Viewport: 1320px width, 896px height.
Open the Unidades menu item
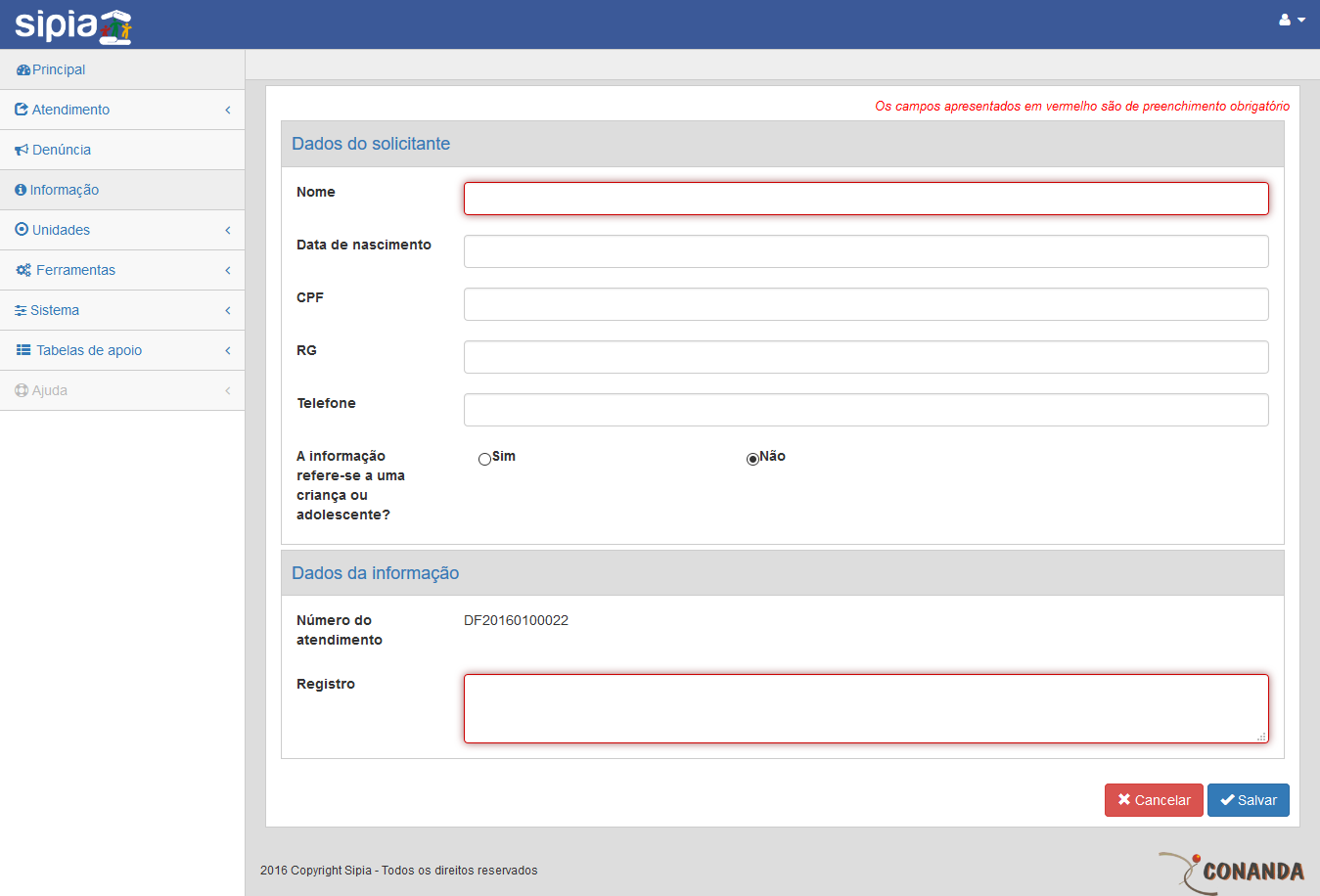pos(122,230)
